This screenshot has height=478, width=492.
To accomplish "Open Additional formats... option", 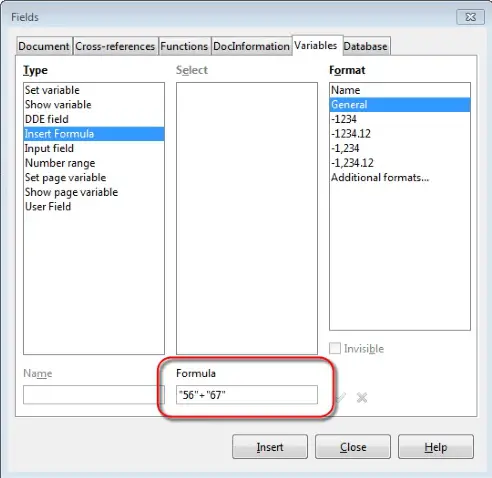I will pyautogui.click(x=400, y=178).
